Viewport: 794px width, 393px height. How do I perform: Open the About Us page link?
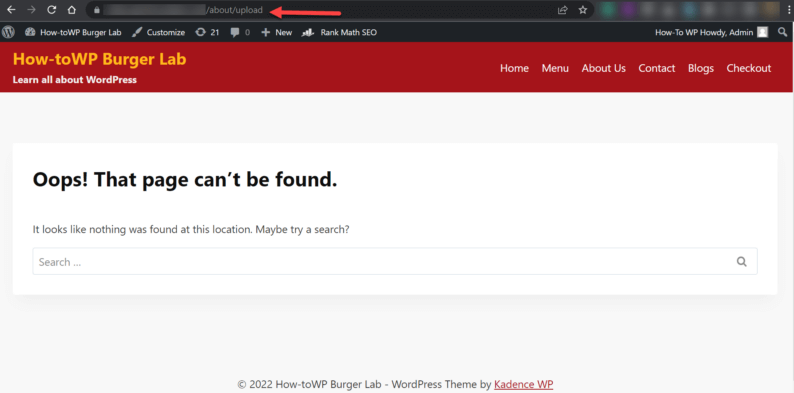[604, 68]
